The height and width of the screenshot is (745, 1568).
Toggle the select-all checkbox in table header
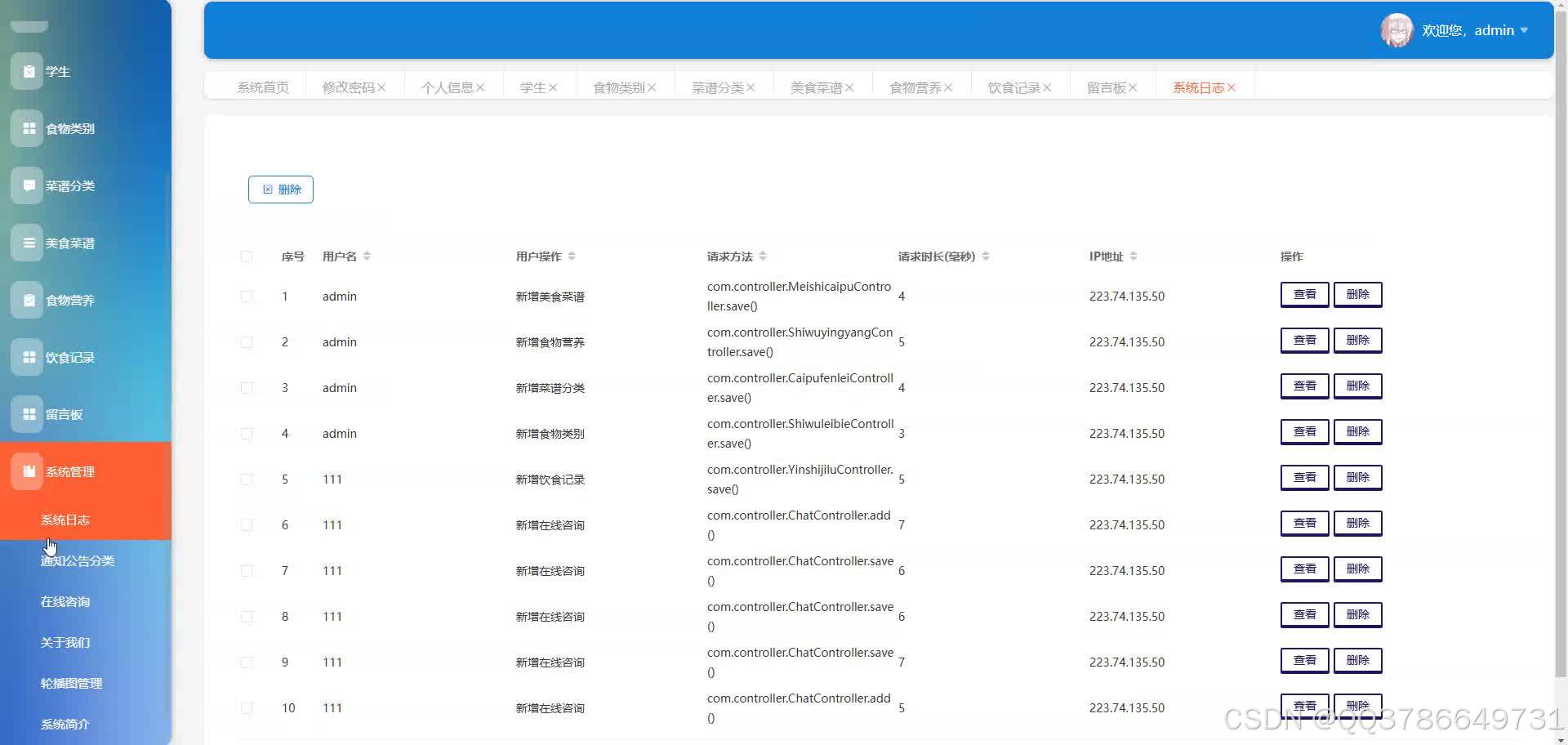pyautogui.click(x=247, y=257)
